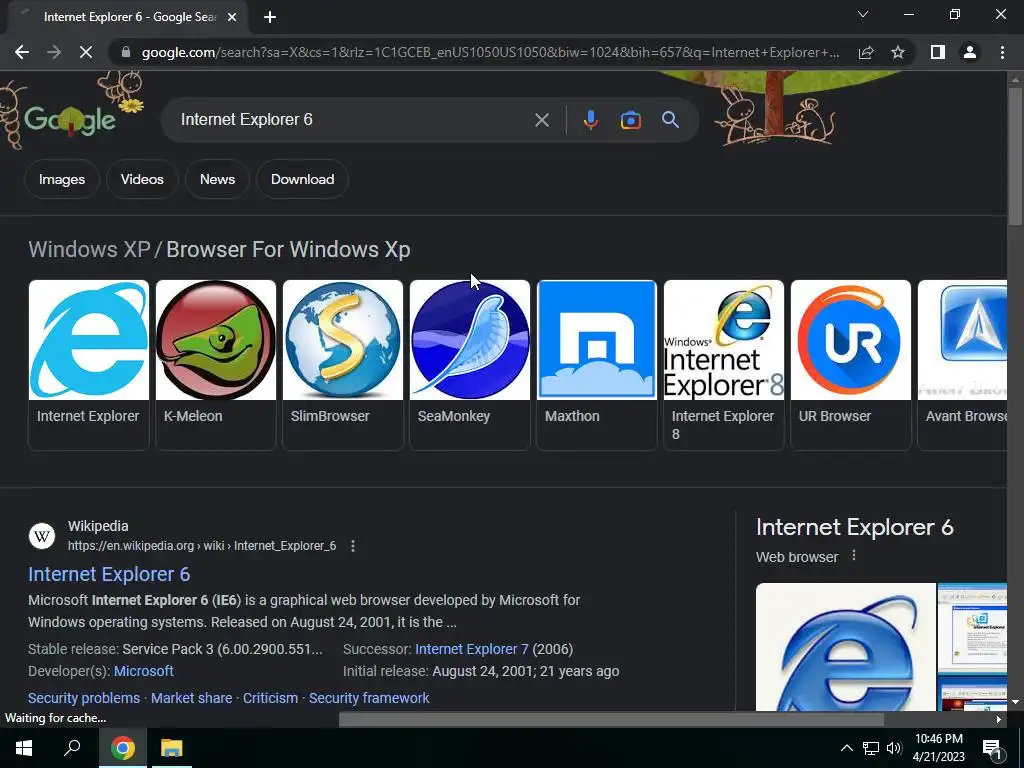Close the Internet Explorer 6 tab

click(x=232, y=18)
